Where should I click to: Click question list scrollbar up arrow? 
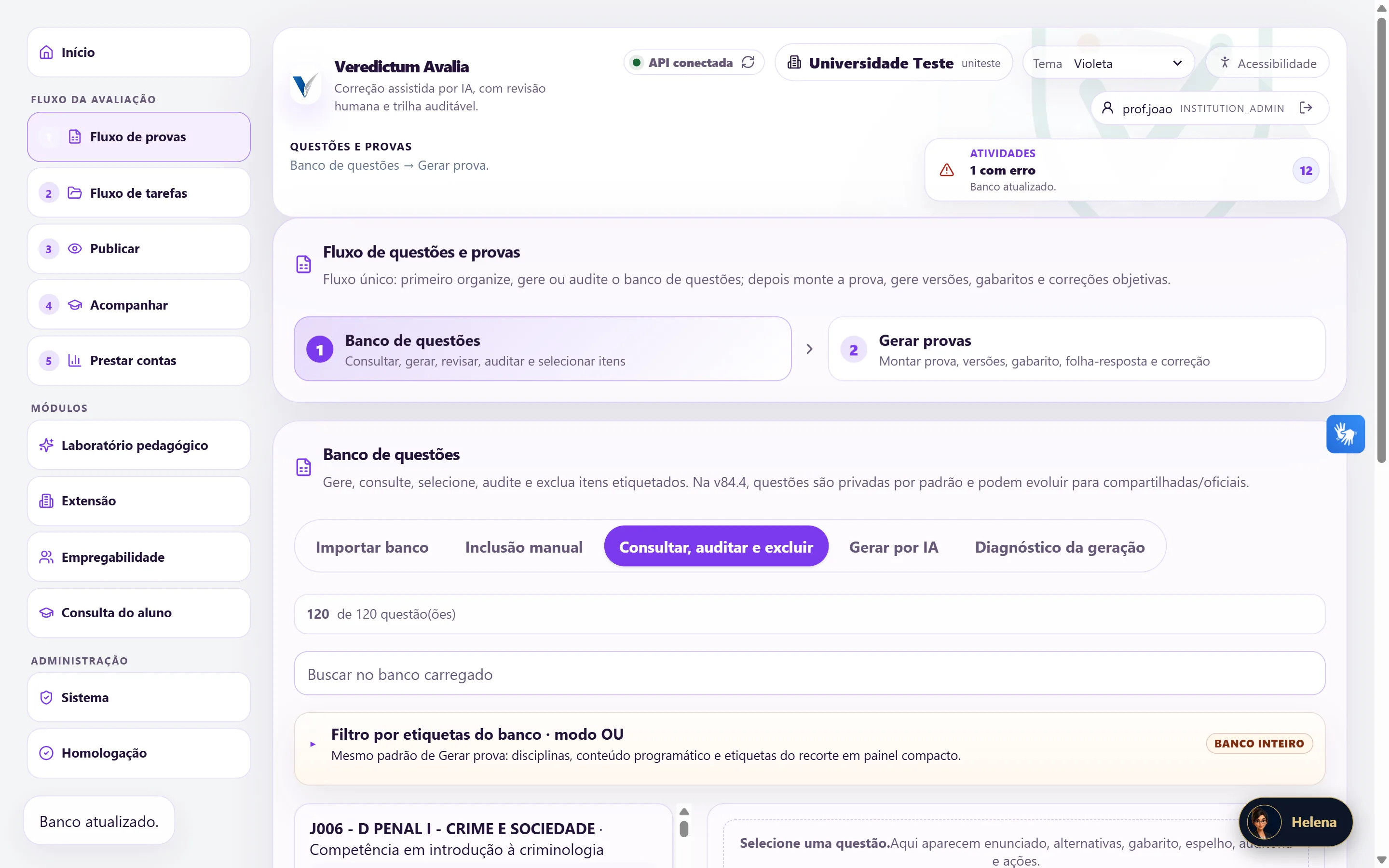tap(684, 811)
